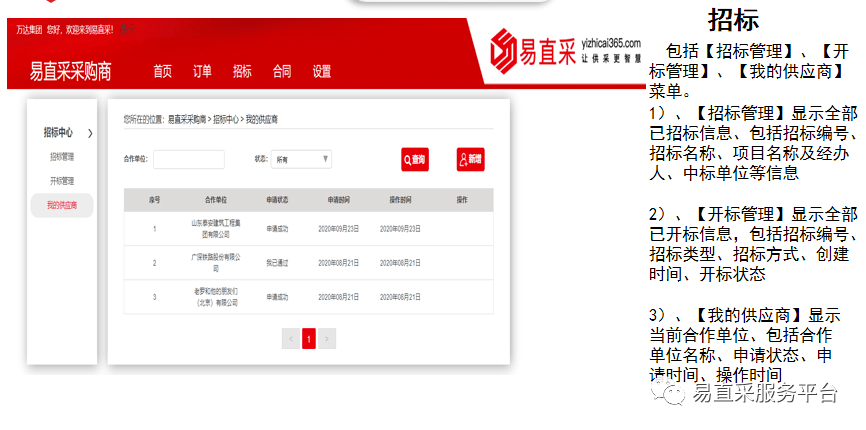Go to previous page arrow in pagination

(291, 338)
